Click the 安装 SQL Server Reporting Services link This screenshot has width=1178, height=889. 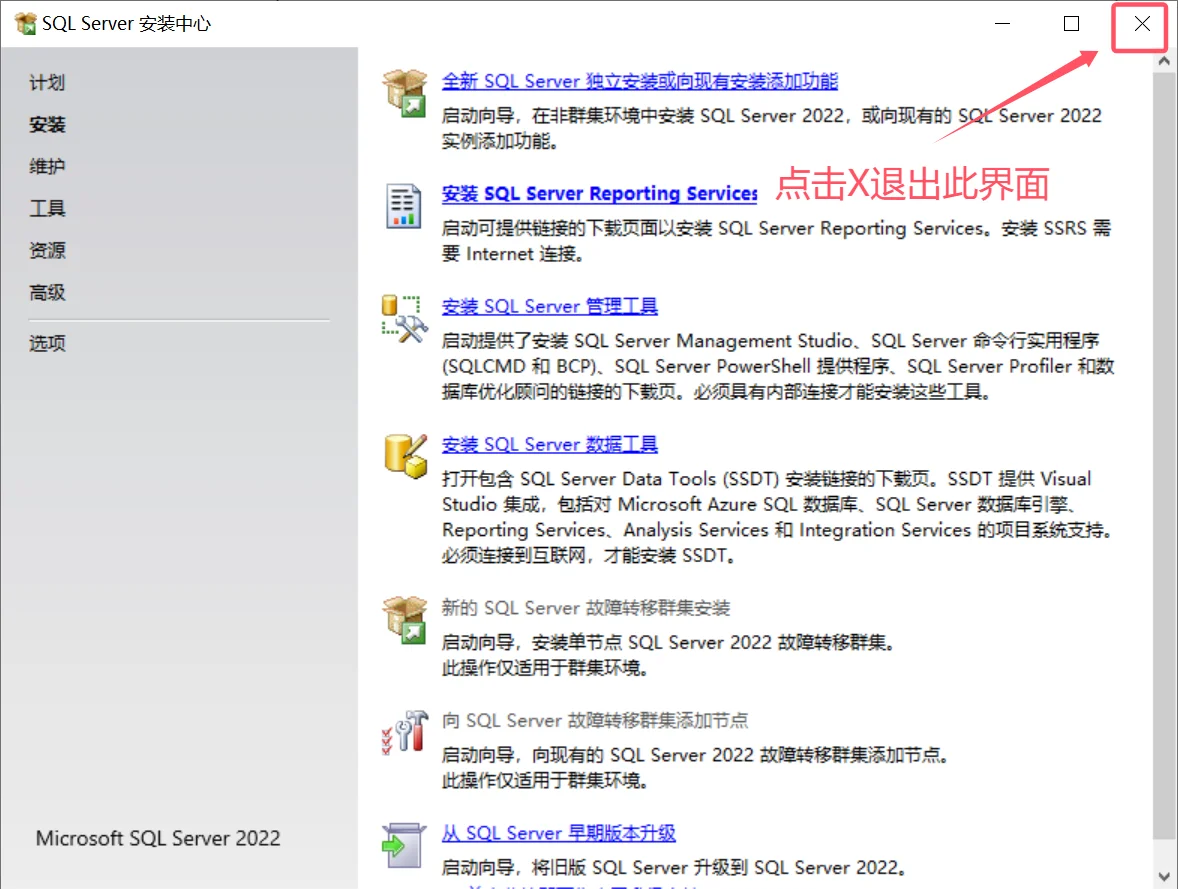click(600, 194)
